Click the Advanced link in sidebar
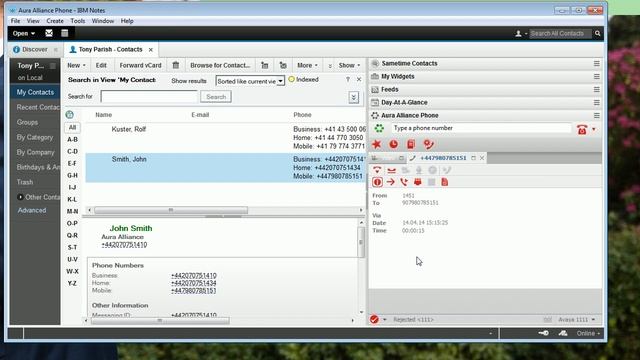Viewport: 640px width, 360px height. 32,210
